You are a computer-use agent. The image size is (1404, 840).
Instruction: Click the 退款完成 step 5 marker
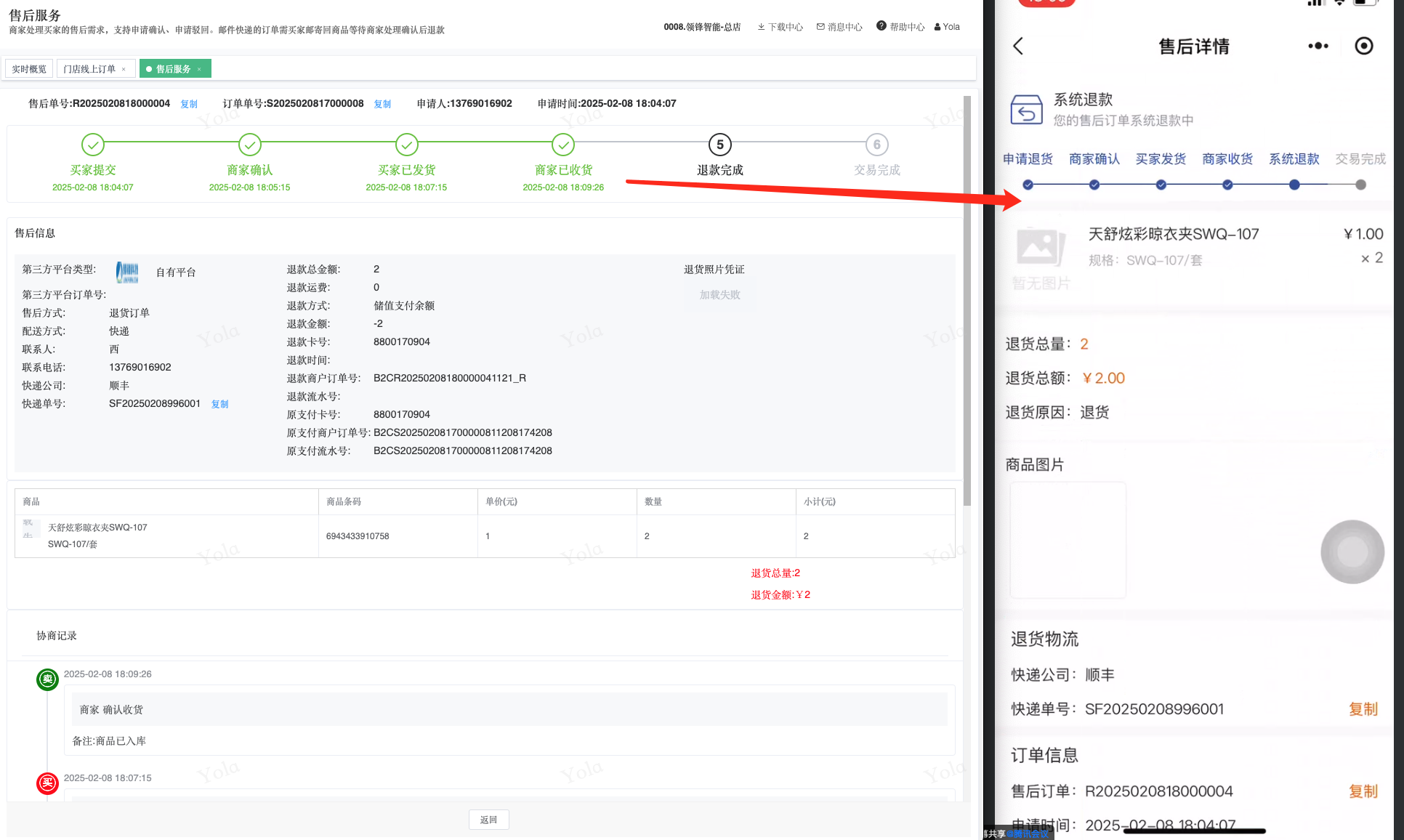pyautogui.click(x=719, y=145)
